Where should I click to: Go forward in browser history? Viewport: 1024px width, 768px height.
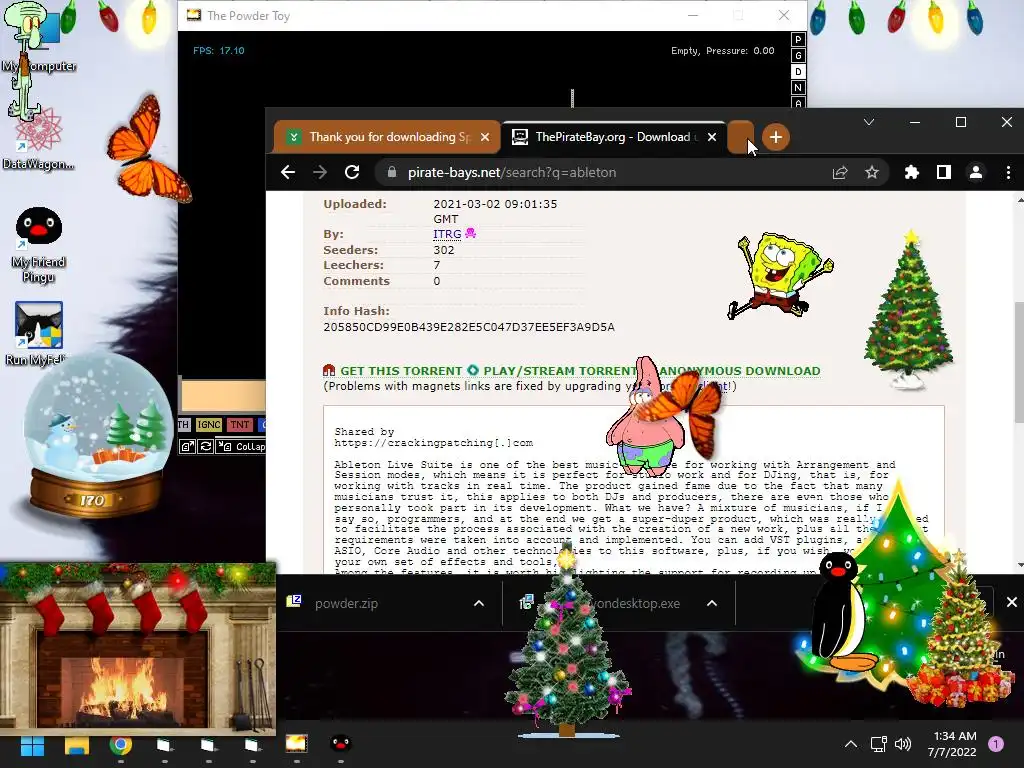320,172
